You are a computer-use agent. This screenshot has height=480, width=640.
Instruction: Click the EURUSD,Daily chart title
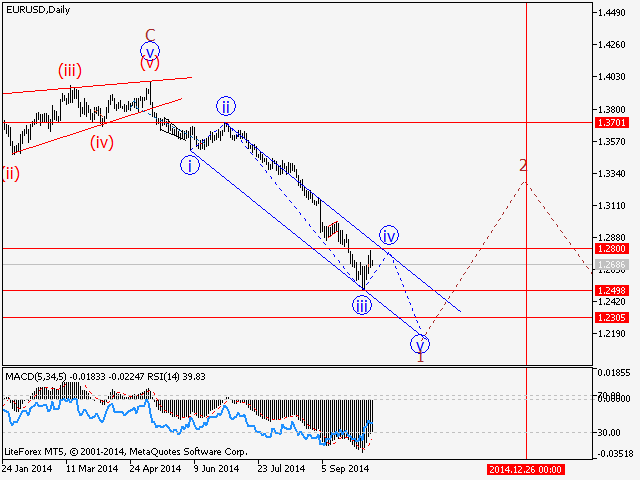(x=38, y=10)
